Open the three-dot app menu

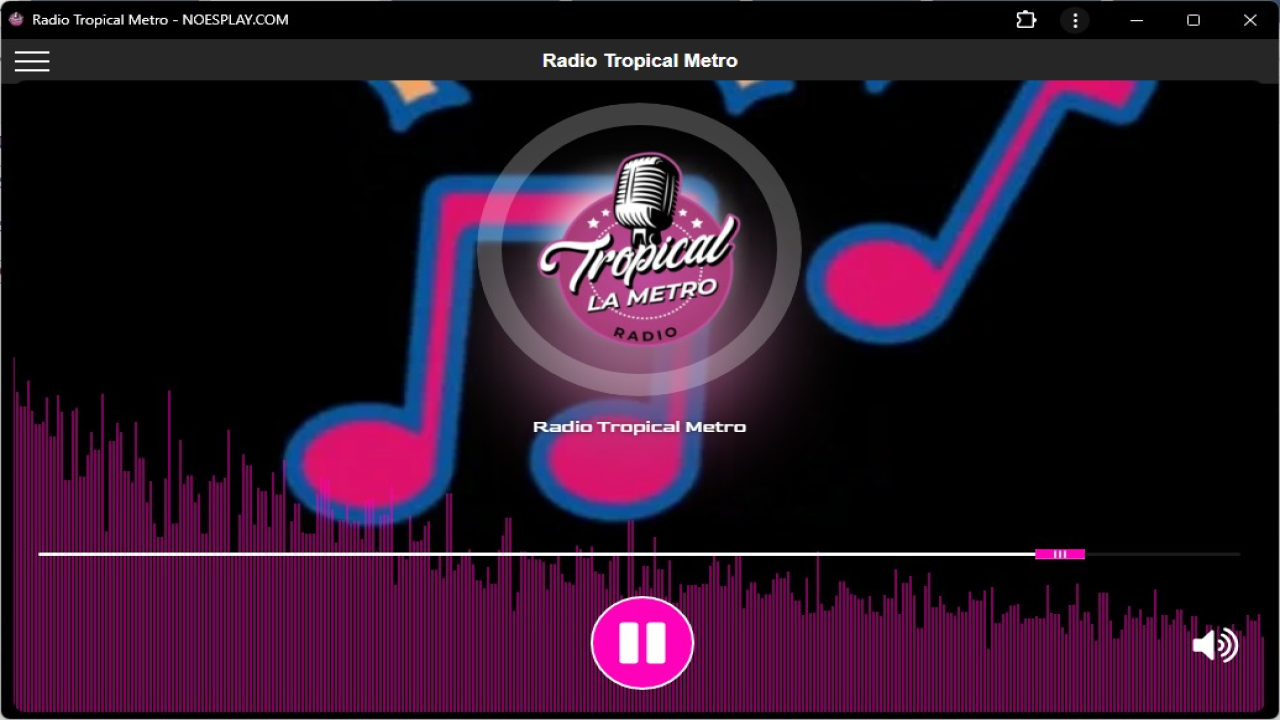coord(1075,20)
